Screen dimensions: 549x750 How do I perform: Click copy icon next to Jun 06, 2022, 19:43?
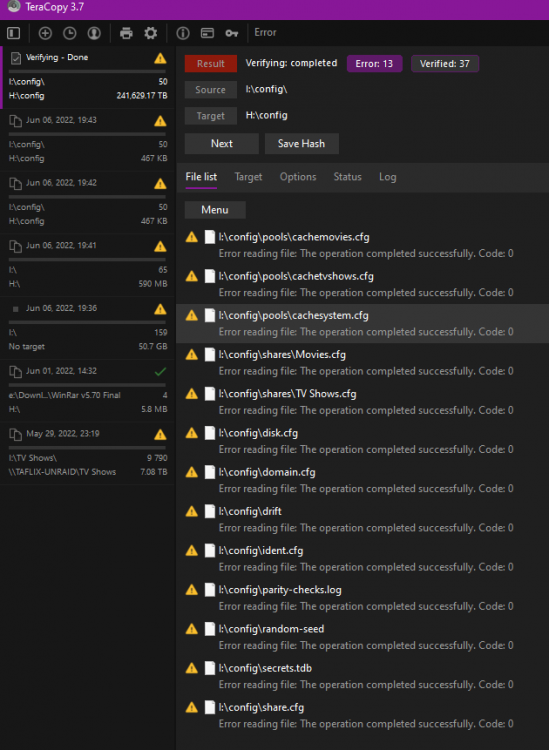16,121
